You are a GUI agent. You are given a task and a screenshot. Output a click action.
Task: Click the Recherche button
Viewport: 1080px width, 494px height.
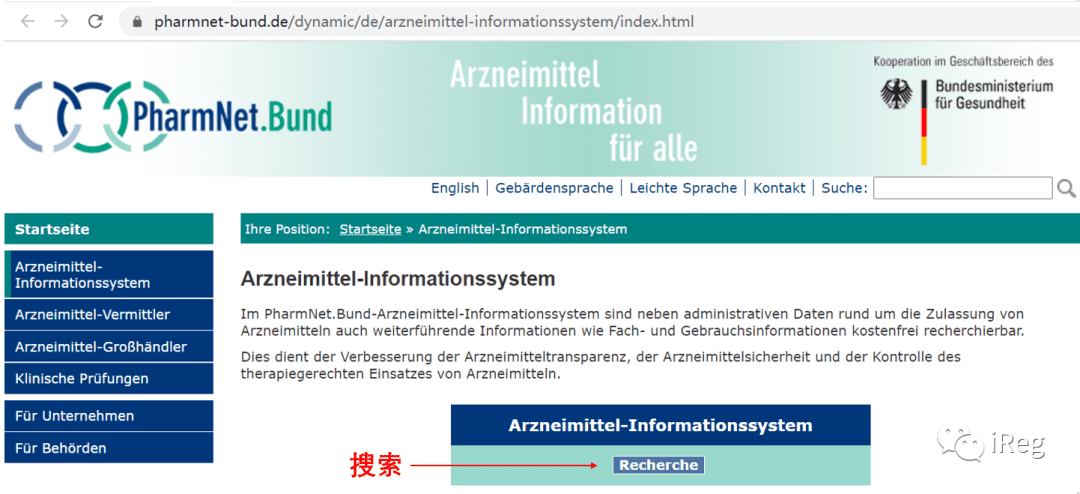tap(658, 465)
